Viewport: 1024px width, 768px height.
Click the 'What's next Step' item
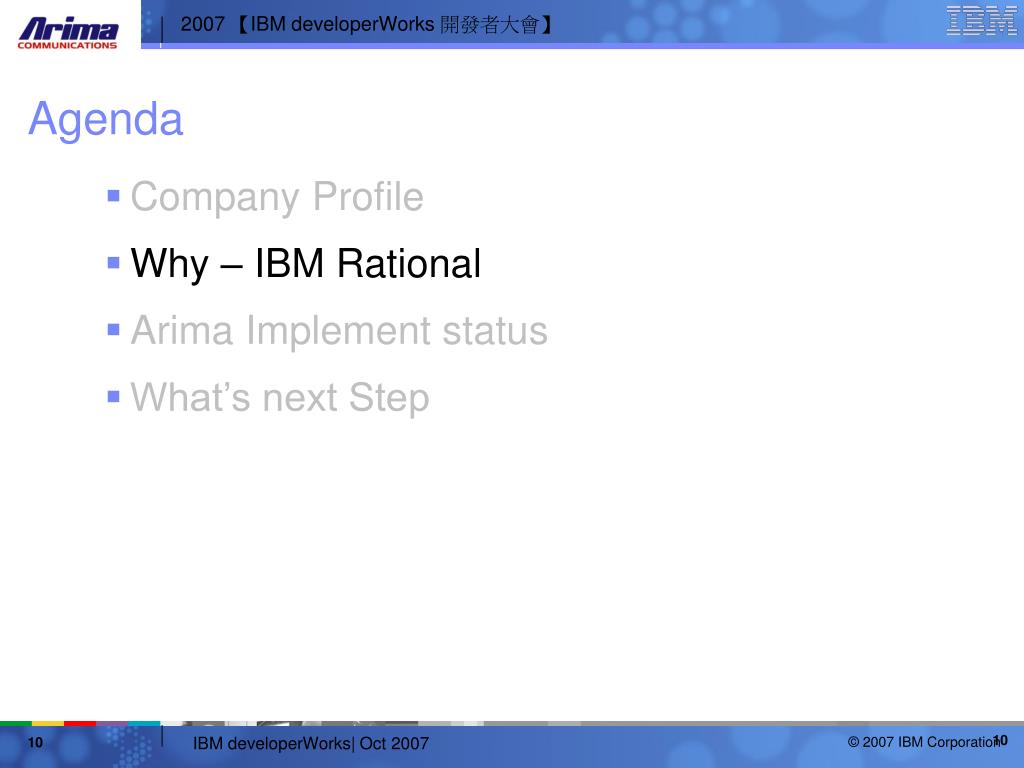tap(280, 398)
